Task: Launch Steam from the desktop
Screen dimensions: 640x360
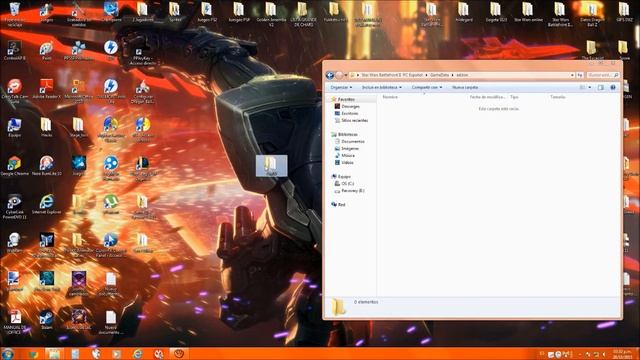Action: (x=47, y=320)
